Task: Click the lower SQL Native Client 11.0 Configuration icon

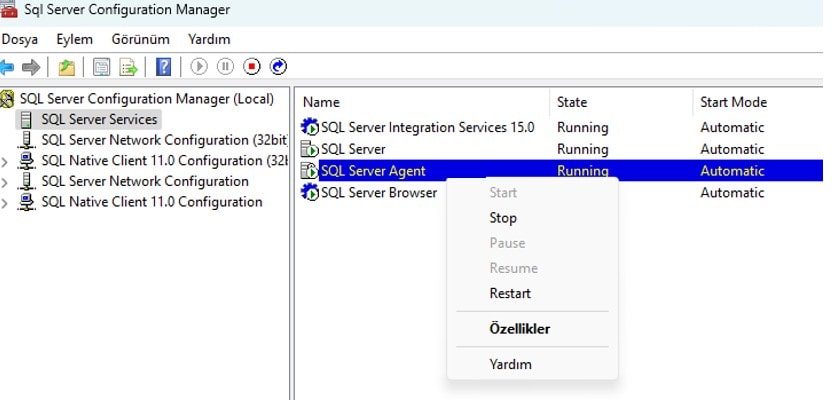Action: [x=26, y=202]
